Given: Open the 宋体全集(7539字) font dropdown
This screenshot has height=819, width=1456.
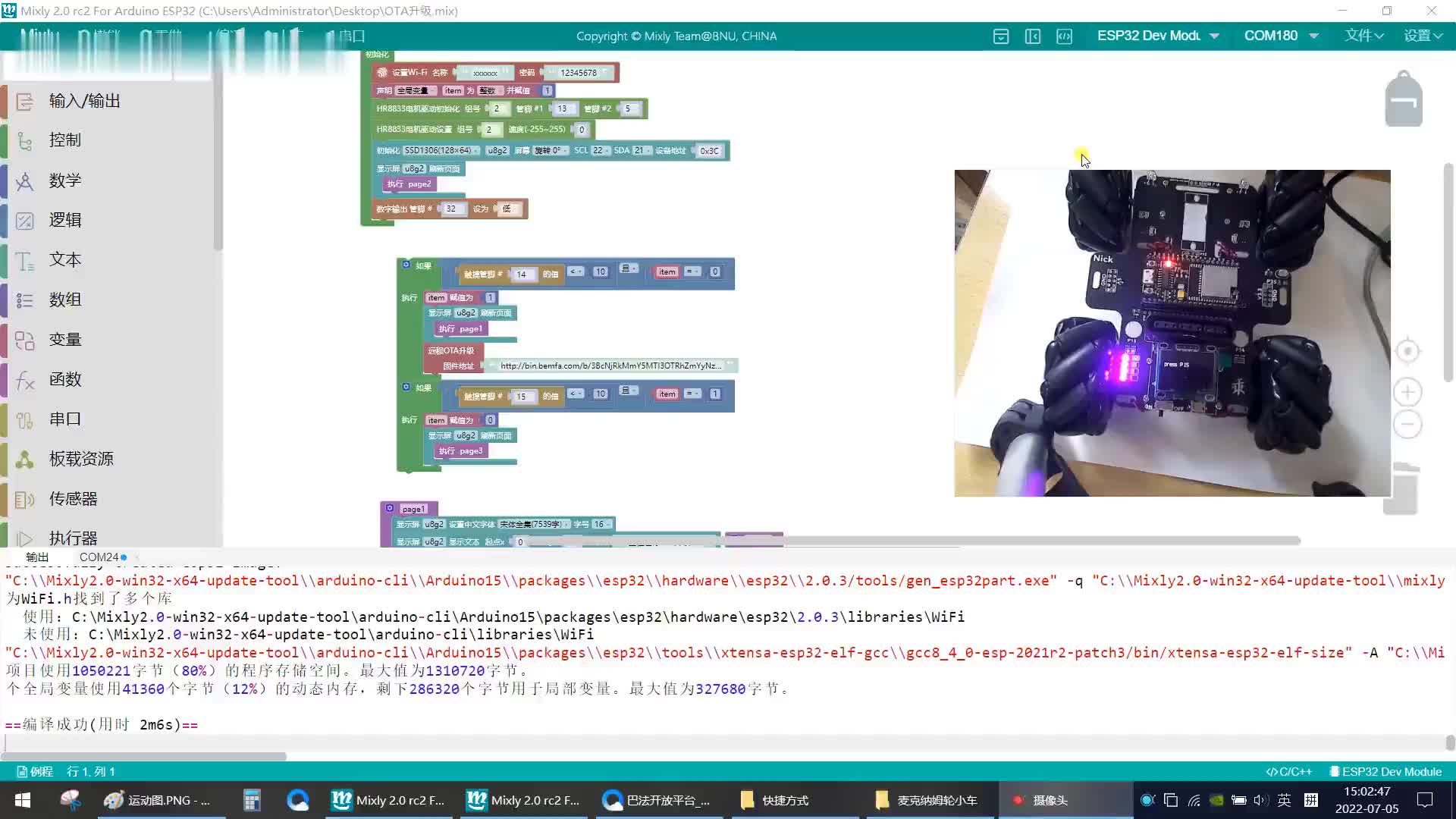Looking at the screenshot, I should click(x=534, y=524).
